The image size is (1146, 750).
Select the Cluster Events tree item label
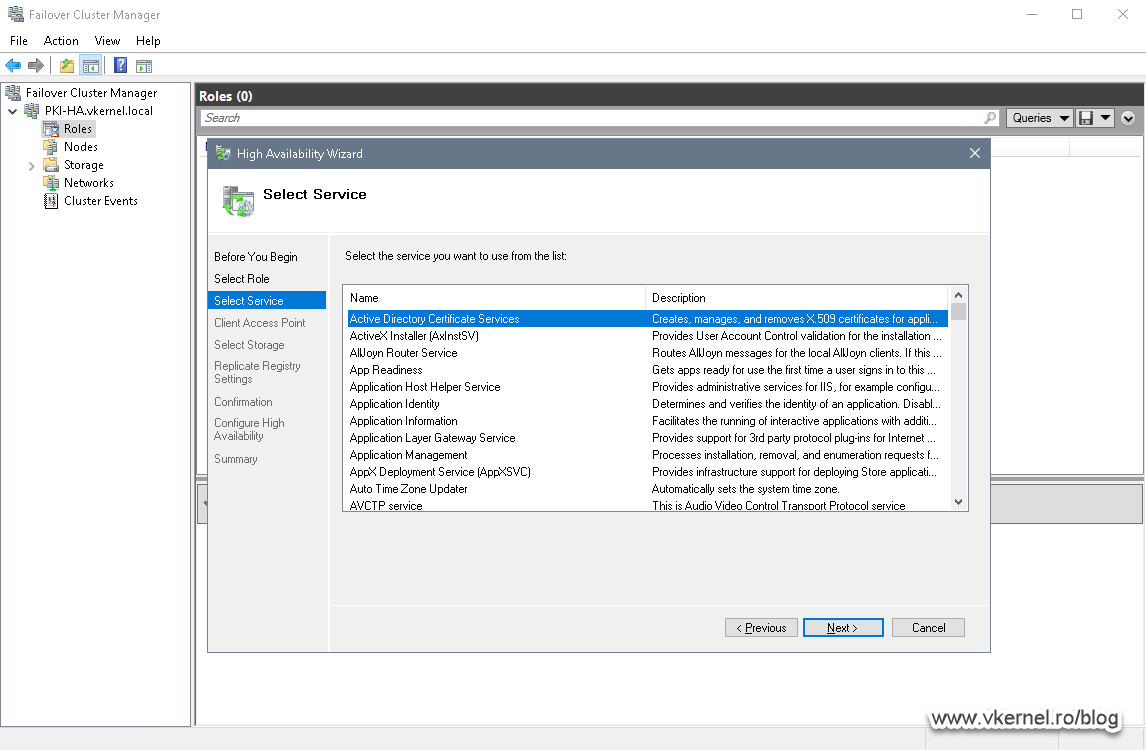coord(101,201)
